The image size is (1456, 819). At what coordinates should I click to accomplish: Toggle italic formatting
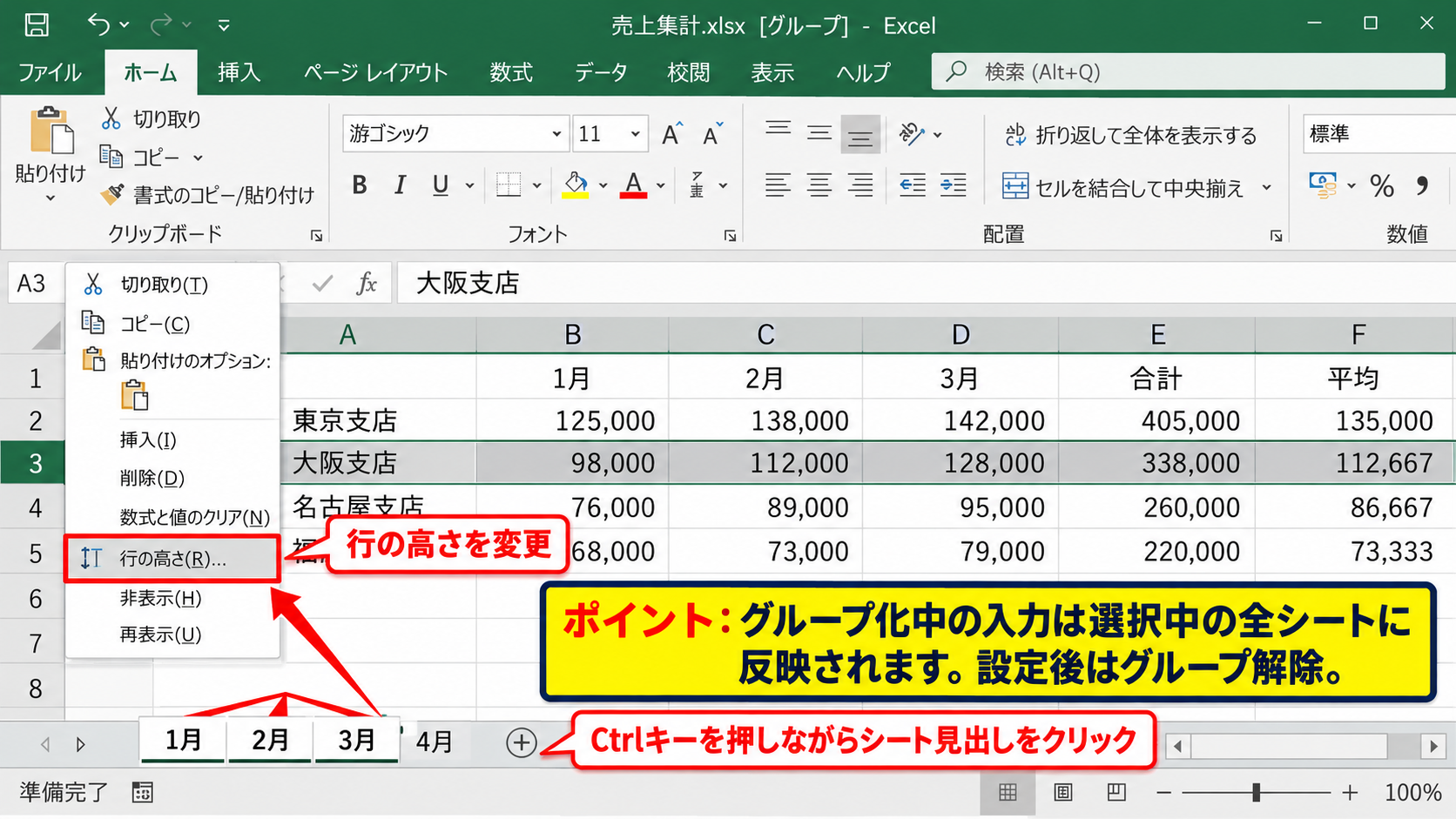[400, 185]
